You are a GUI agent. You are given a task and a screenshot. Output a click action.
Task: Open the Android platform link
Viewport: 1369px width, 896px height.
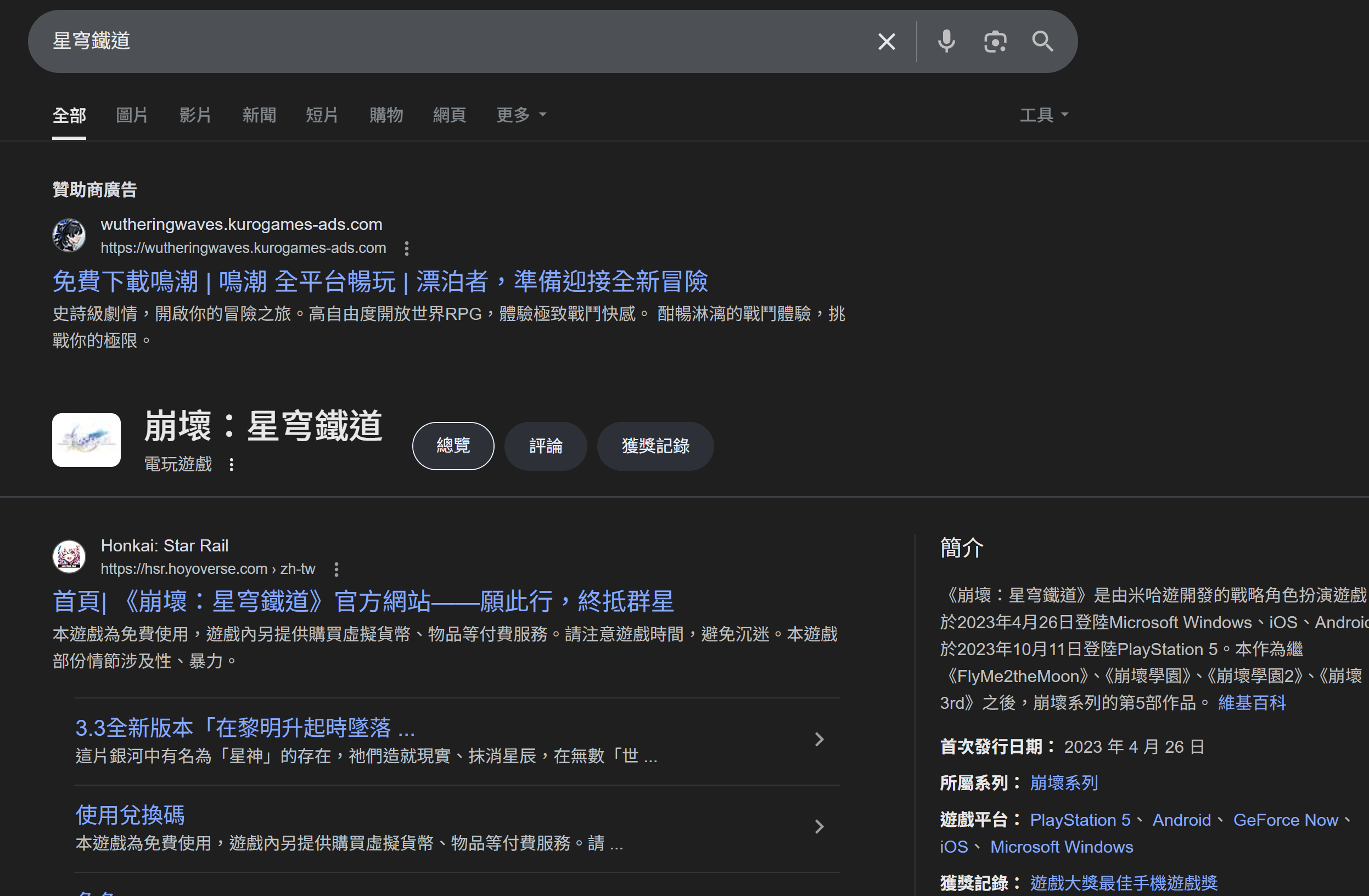tap(1181, 820)
